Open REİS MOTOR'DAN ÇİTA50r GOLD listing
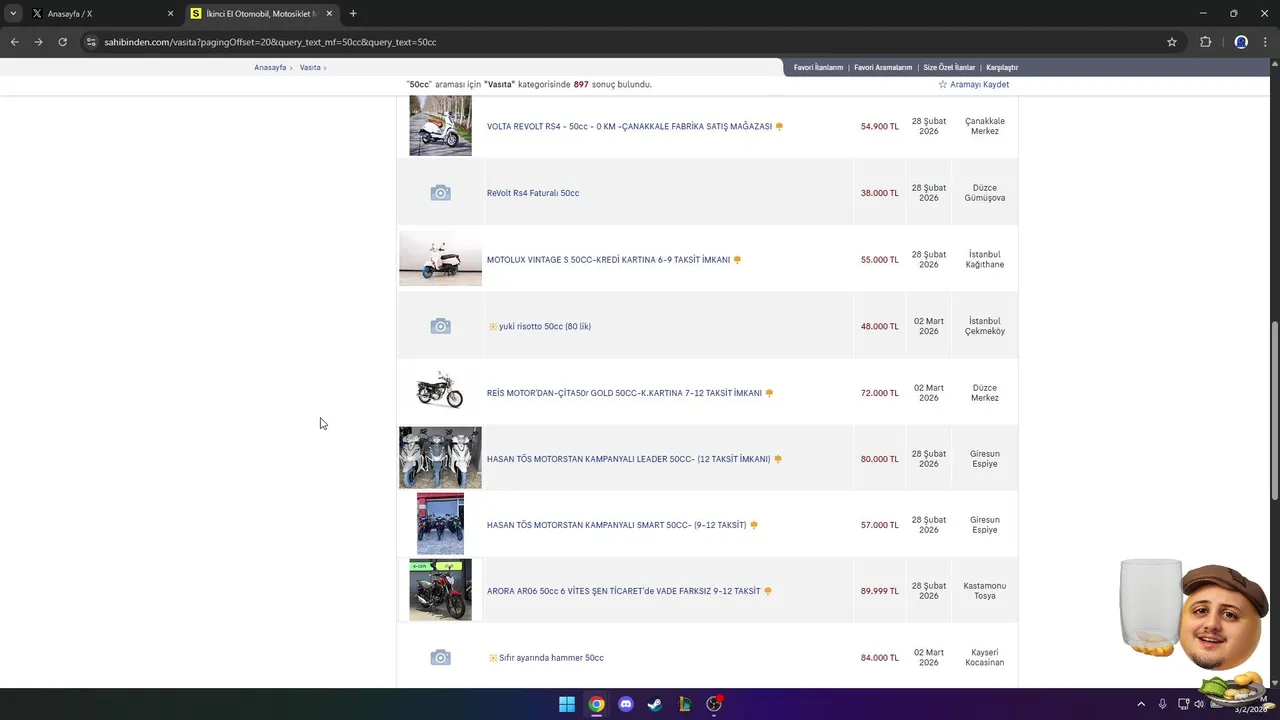This screenshot has width=1280, height=720. pos(624,393)
